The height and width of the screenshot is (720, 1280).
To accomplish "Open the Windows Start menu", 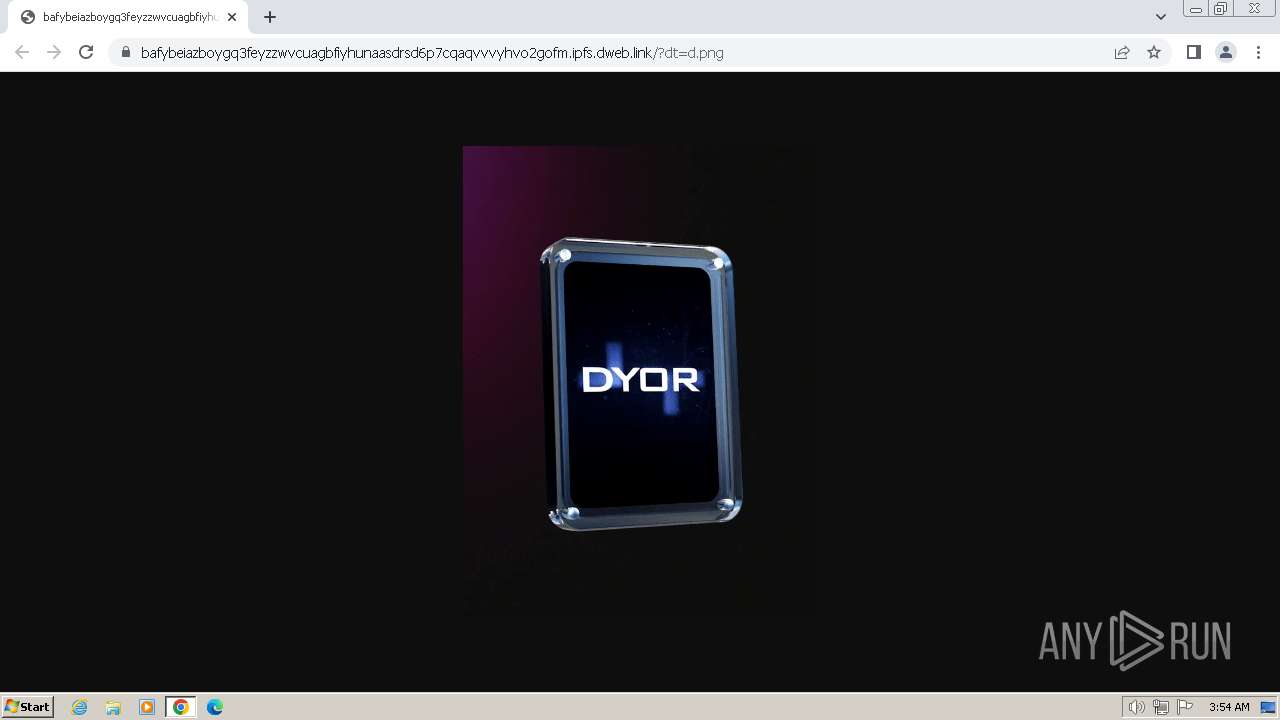I will 28,707.
